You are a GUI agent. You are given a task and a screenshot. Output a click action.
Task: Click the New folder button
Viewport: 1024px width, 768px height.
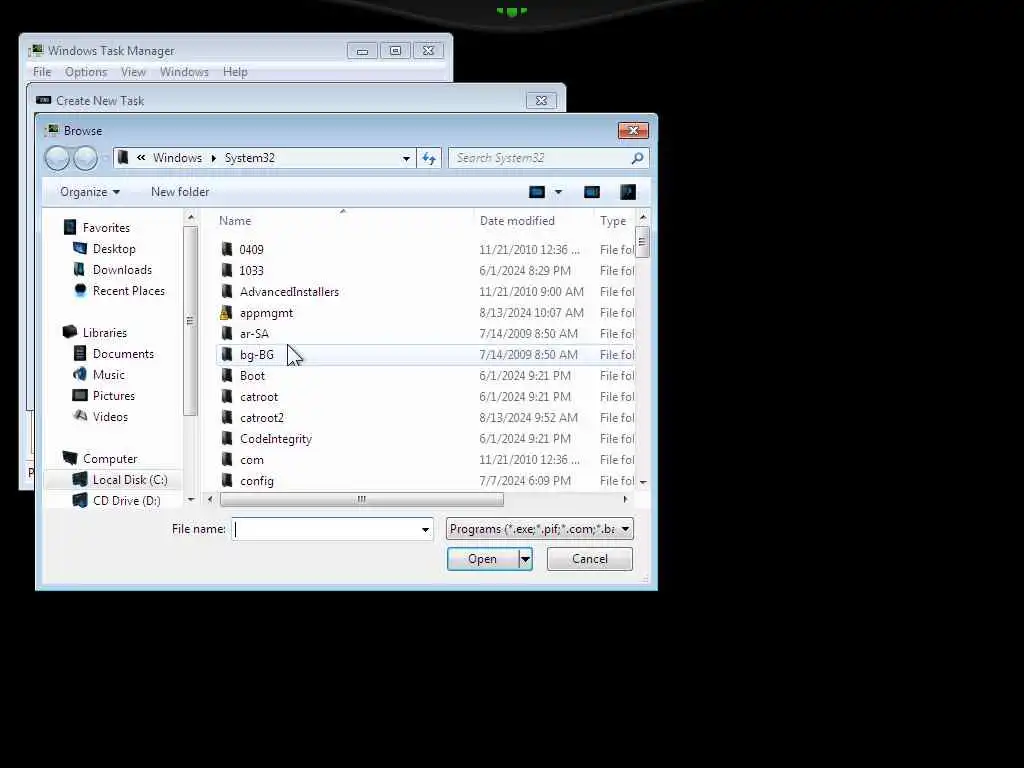(x=180, y=192)
